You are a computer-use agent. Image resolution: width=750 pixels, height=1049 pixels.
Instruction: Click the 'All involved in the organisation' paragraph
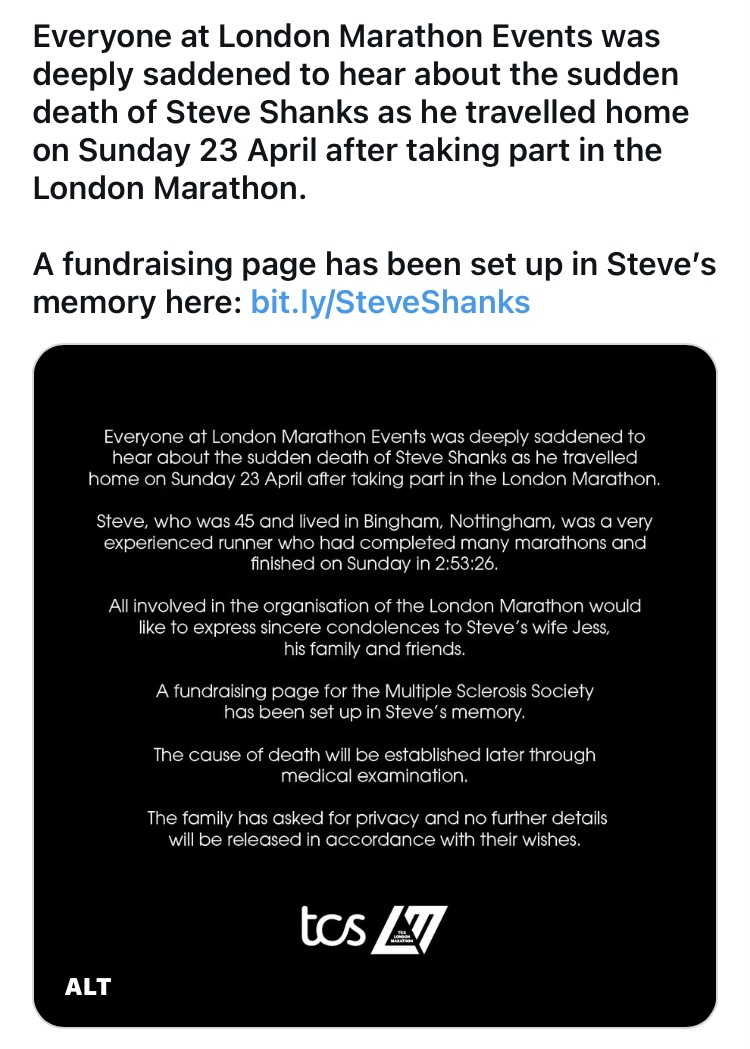(375, 628)
